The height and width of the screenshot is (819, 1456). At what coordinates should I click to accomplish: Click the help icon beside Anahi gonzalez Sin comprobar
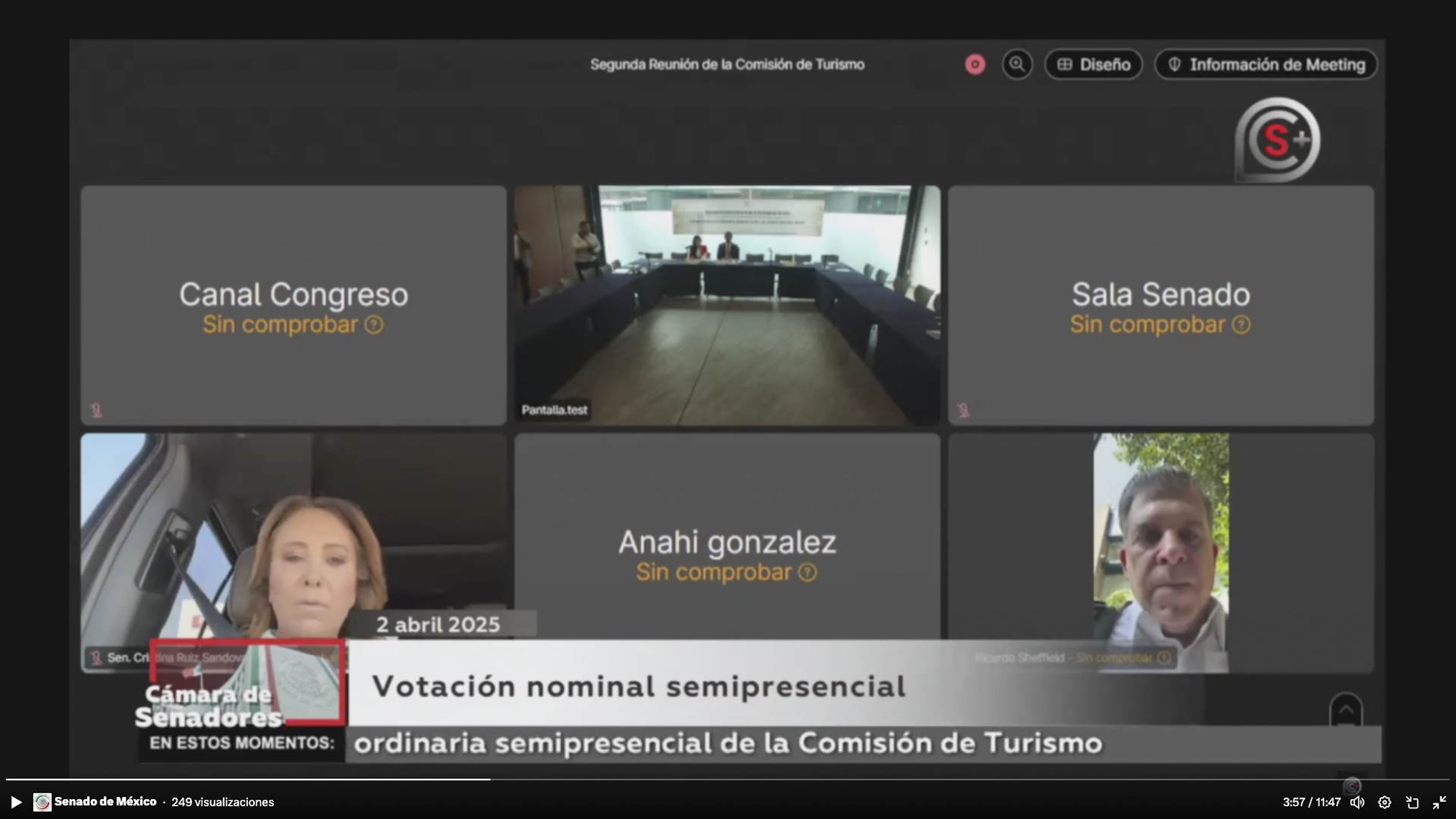807,572
